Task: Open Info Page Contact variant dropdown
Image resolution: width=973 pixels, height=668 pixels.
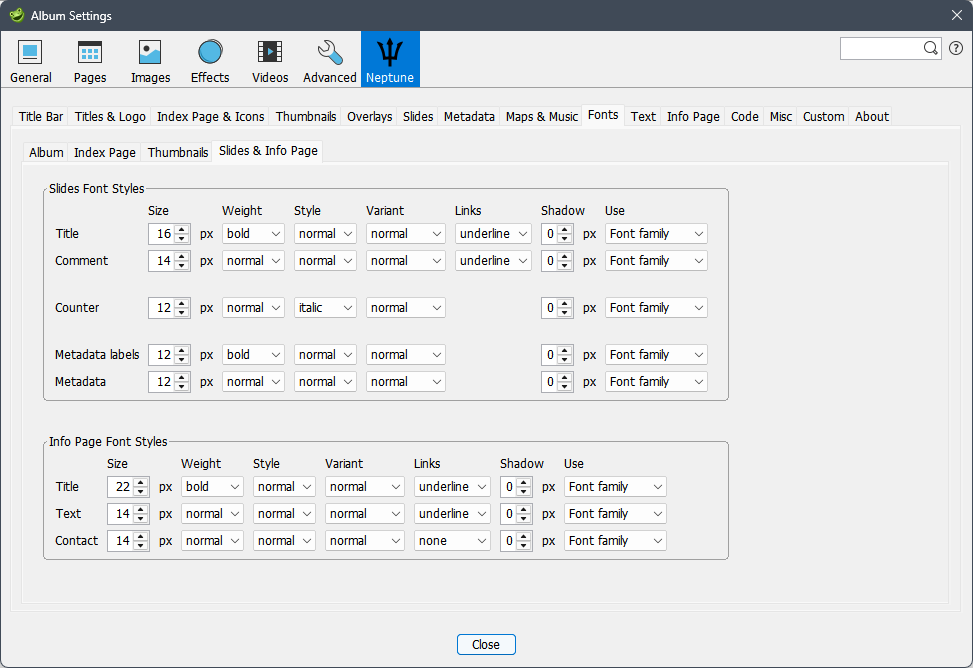Action: [365, 541]
